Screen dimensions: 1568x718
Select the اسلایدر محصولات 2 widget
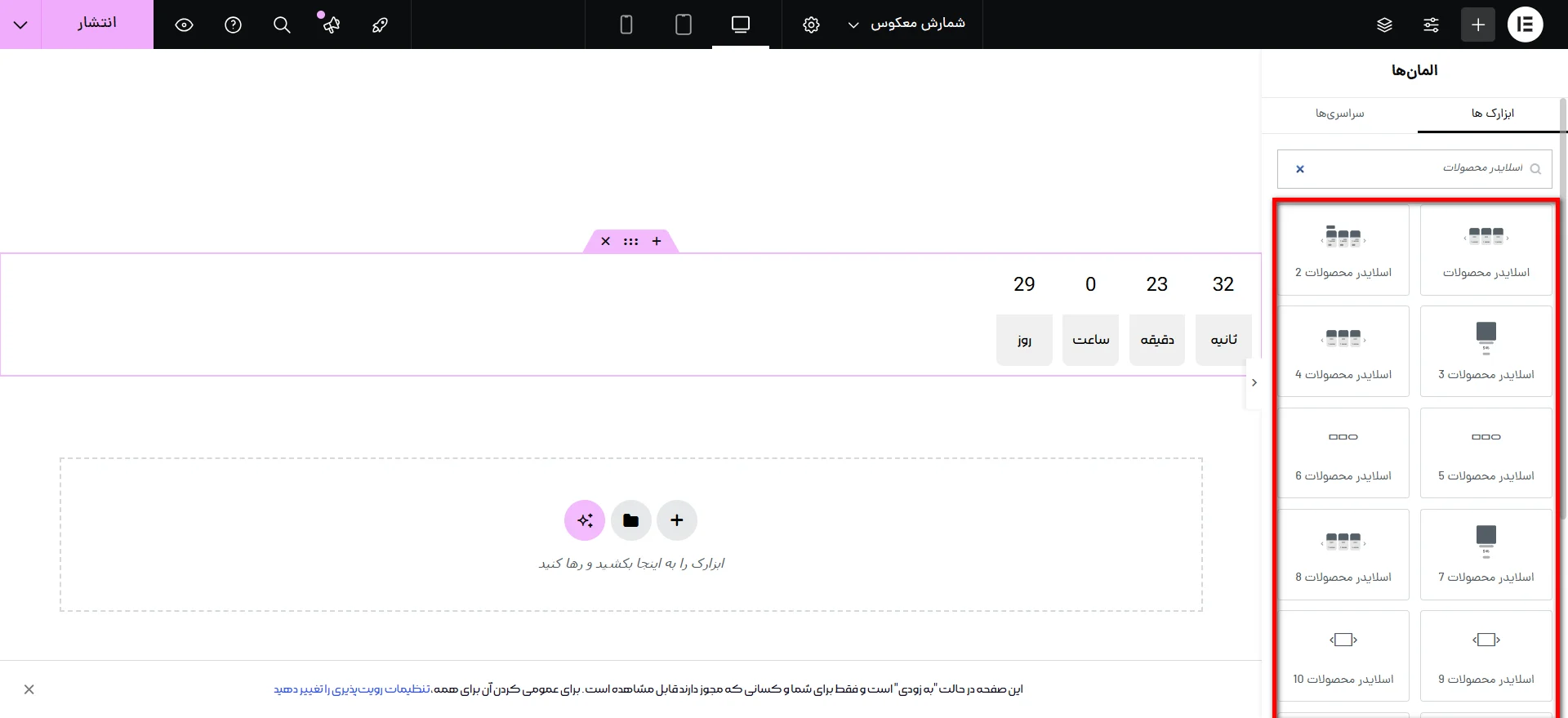pyautogui.click(x=1343, y=249)
